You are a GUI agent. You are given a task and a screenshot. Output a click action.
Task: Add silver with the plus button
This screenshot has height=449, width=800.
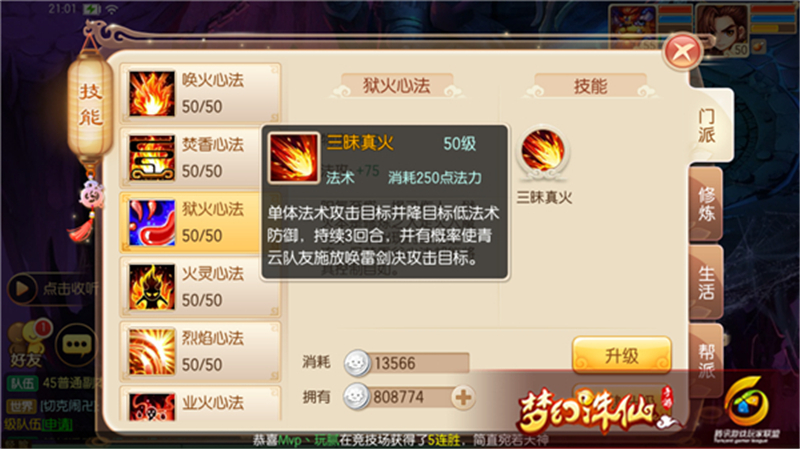[x=463, y=397]
